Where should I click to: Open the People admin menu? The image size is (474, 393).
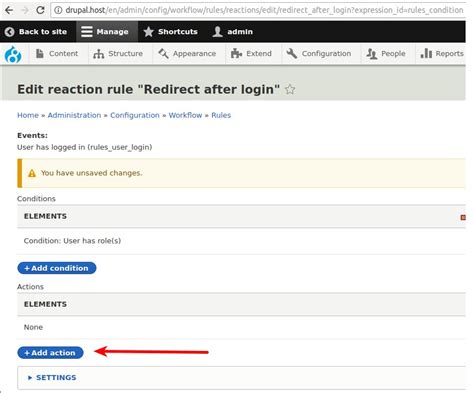click(x=386, y=54)
